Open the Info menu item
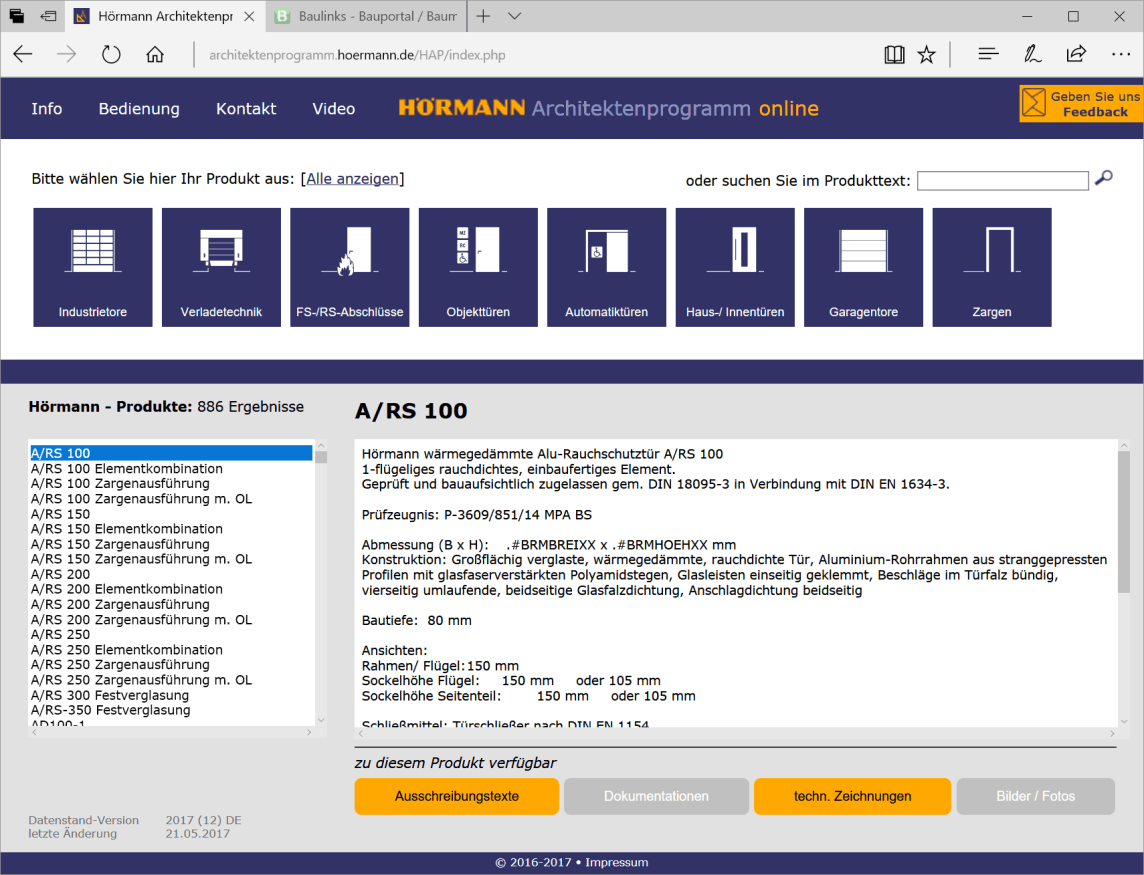 [x=47, y=109]
